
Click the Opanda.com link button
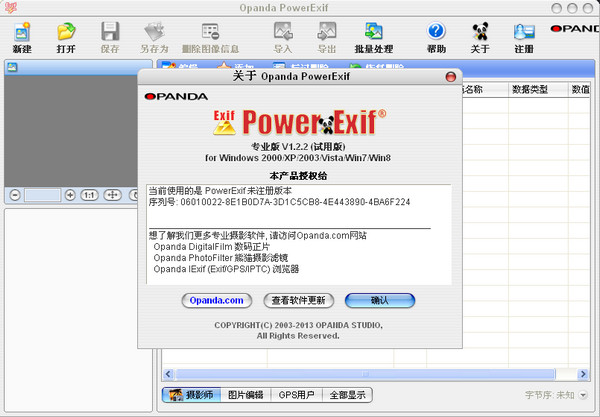pos(214,300)
